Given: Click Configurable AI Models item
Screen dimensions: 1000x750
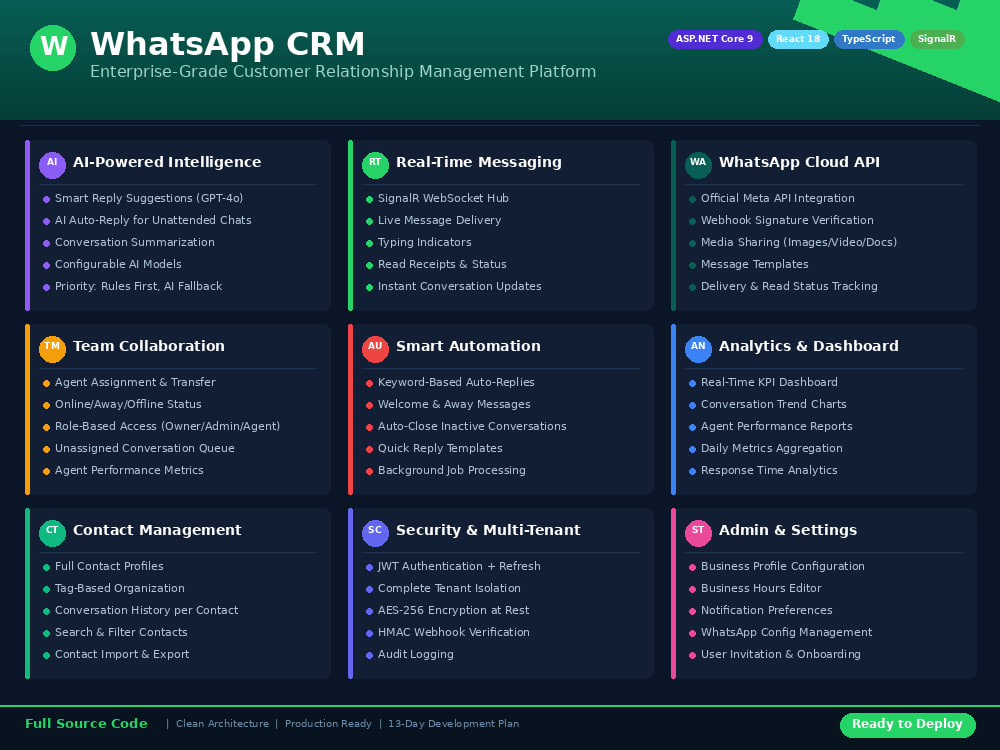Looking at the screenshot, I should tap(118, 264).
